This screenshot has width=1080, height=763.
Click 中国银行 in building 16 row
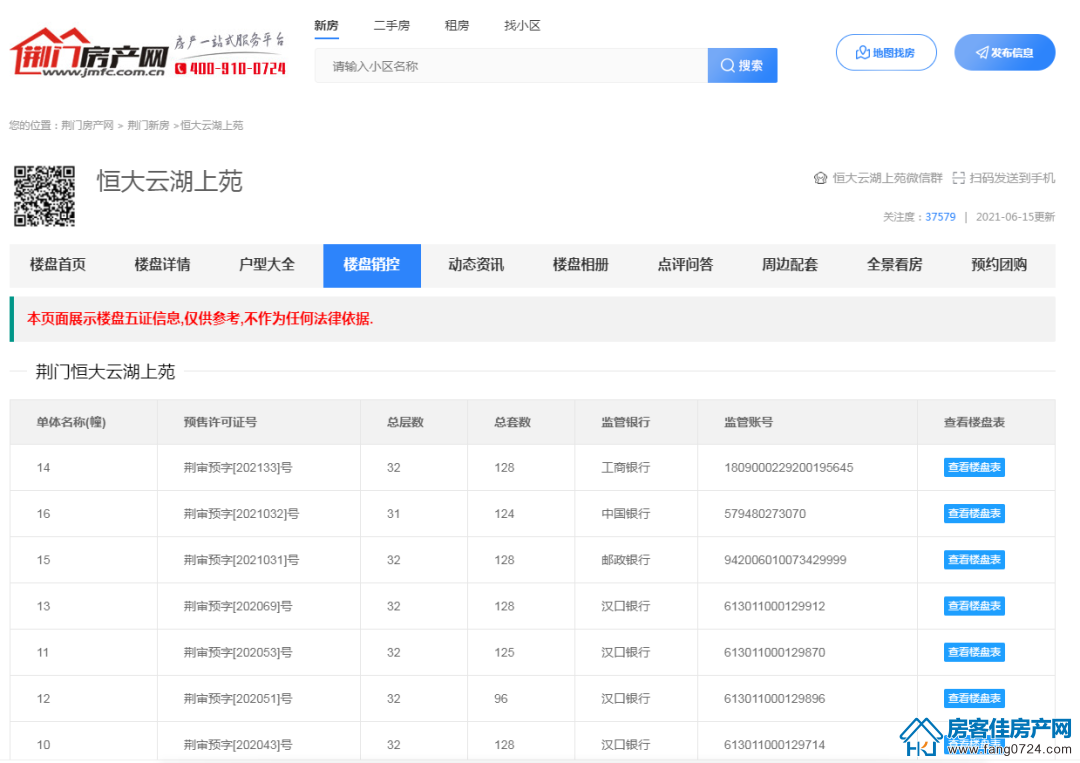tap(625, 514)
